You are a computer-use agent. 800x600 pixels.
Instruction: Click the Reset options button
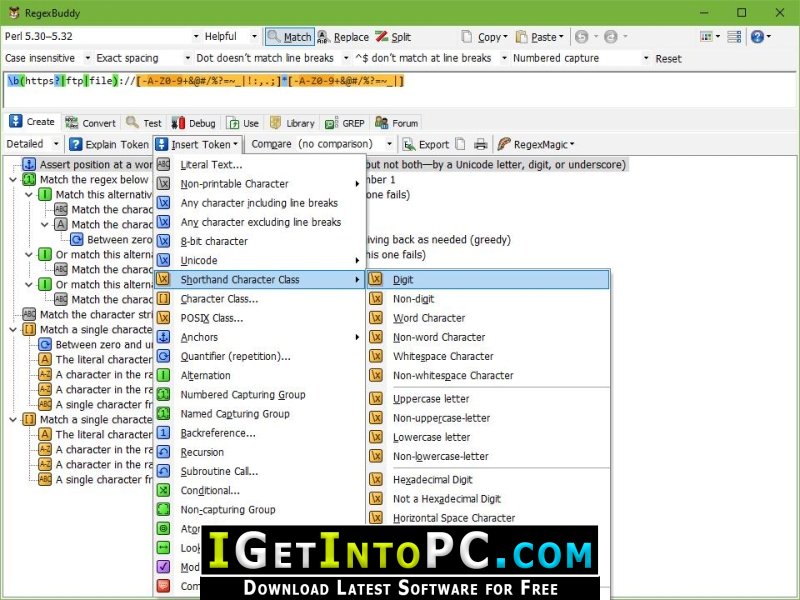668,59
